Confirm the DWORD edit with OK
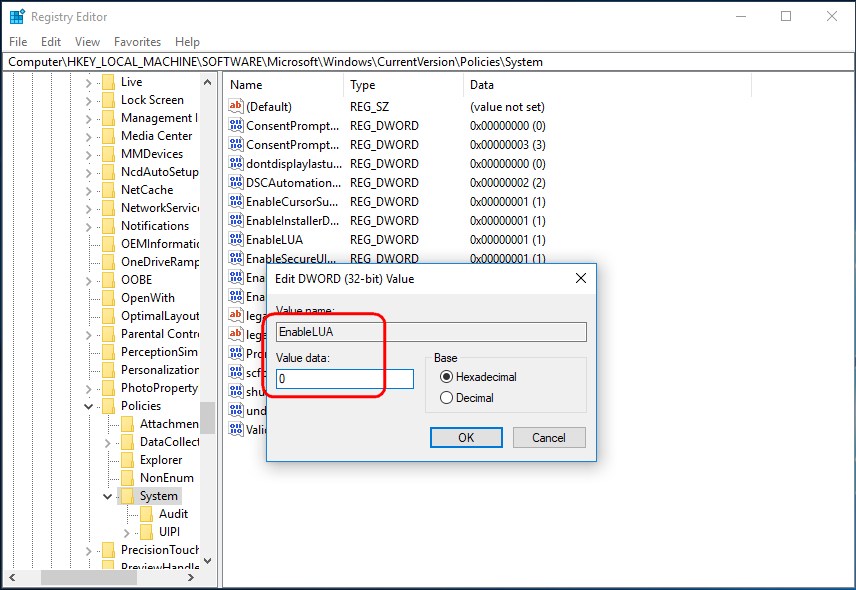Viewport: 856px width, 590px height. pyautogui.click(x=466, y=437)
